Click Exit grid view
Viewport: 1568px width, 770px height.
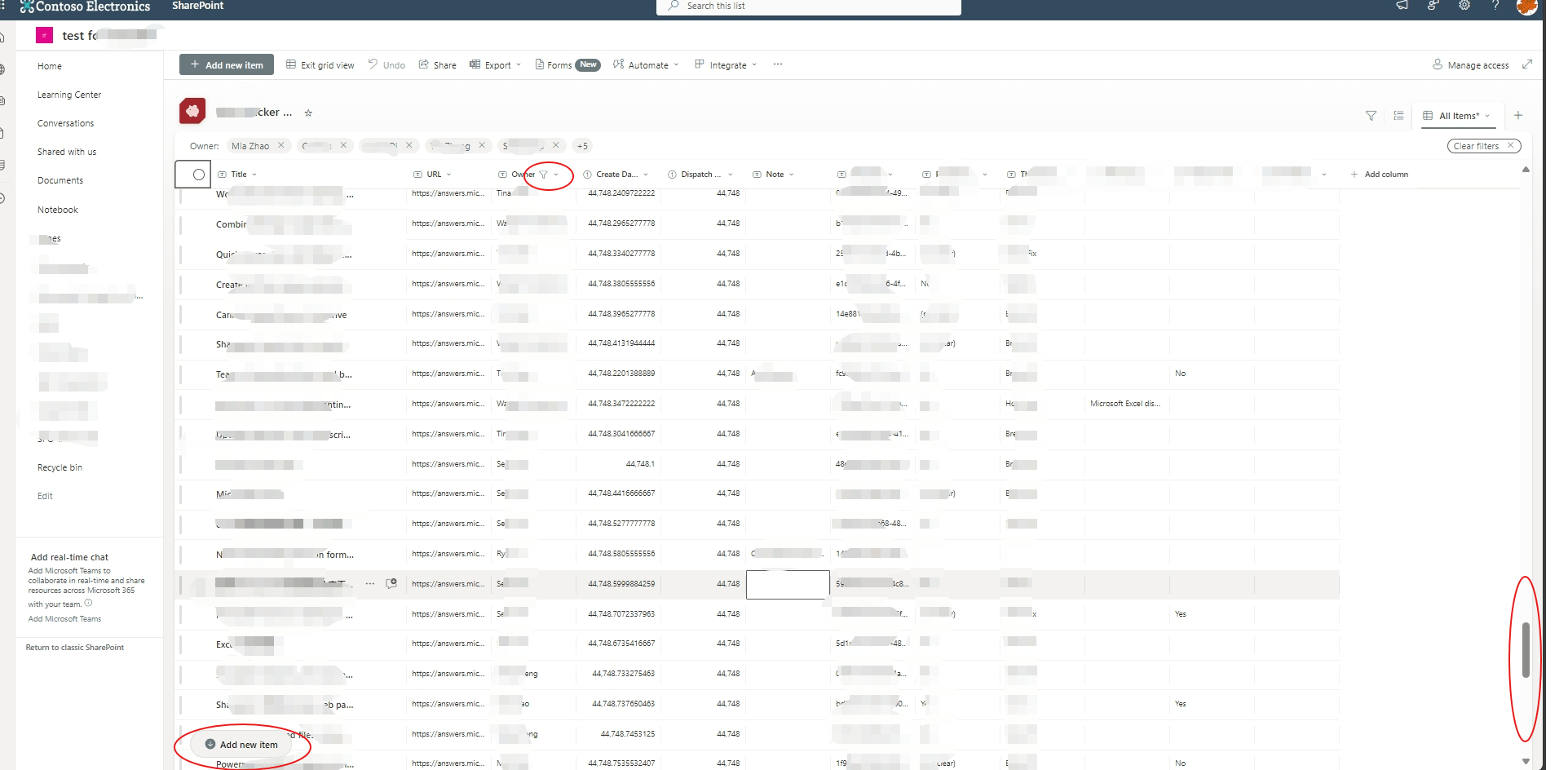coord(320,65)
